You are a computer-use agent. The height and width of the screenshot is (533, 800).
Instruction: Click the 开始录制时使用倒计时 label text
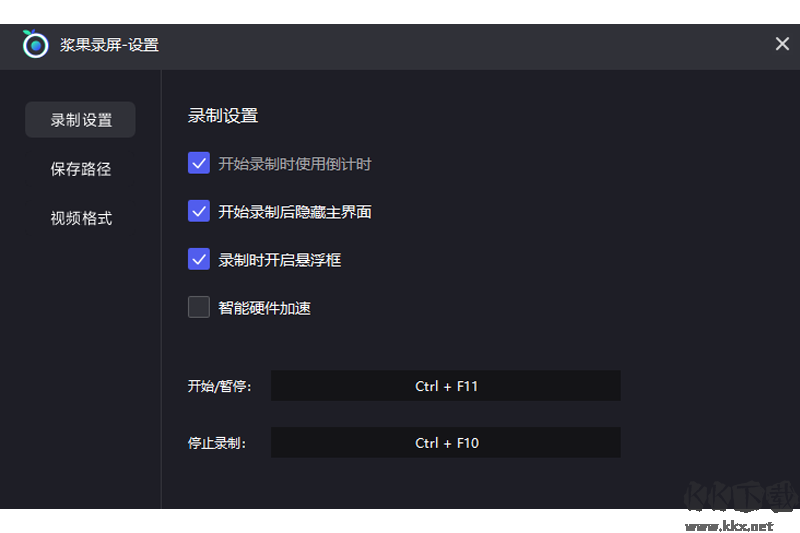295,164
